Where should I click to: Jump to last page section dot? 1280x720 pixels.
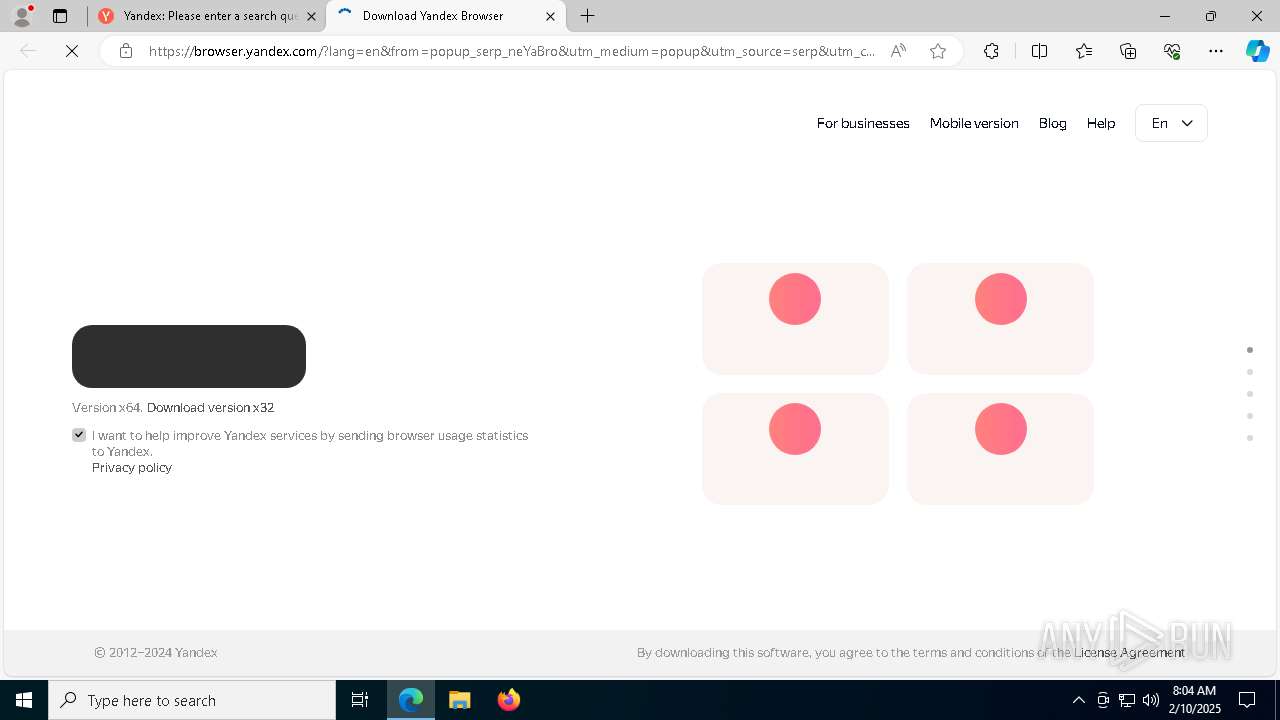1250,438
